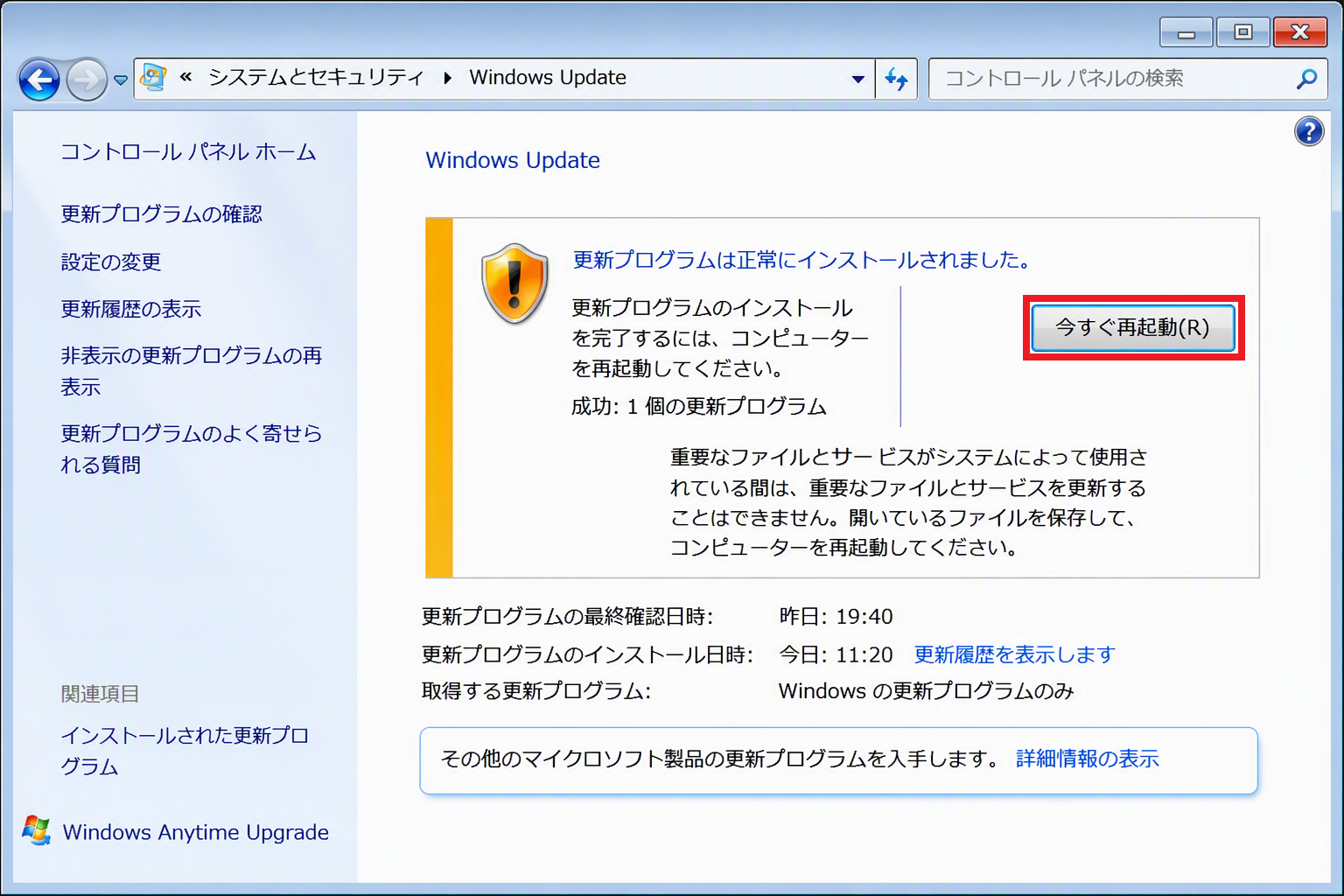Click 更新プログラムは正常にインストールされました heading
The width and height of the screenshot is (1344, 896).
point(802,260)
